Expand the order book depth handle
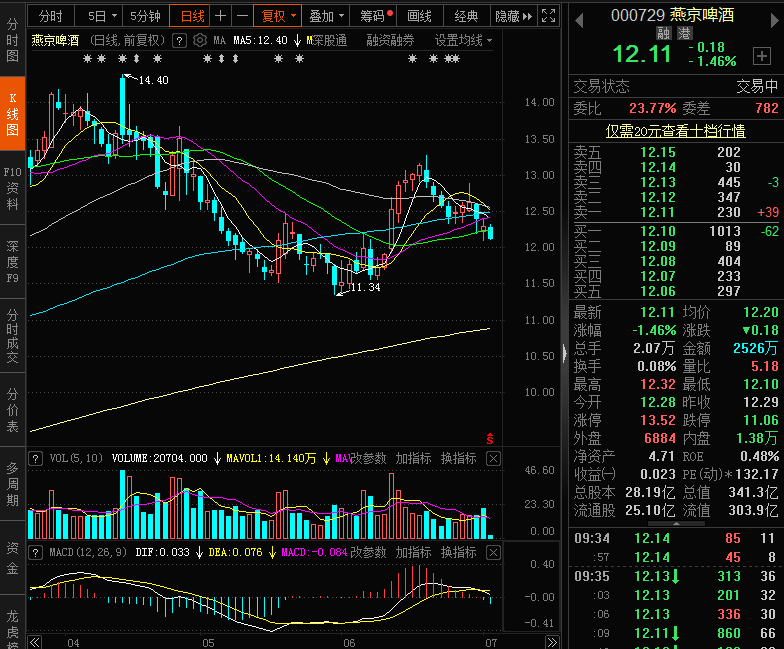784x649 pixels. 676,524
